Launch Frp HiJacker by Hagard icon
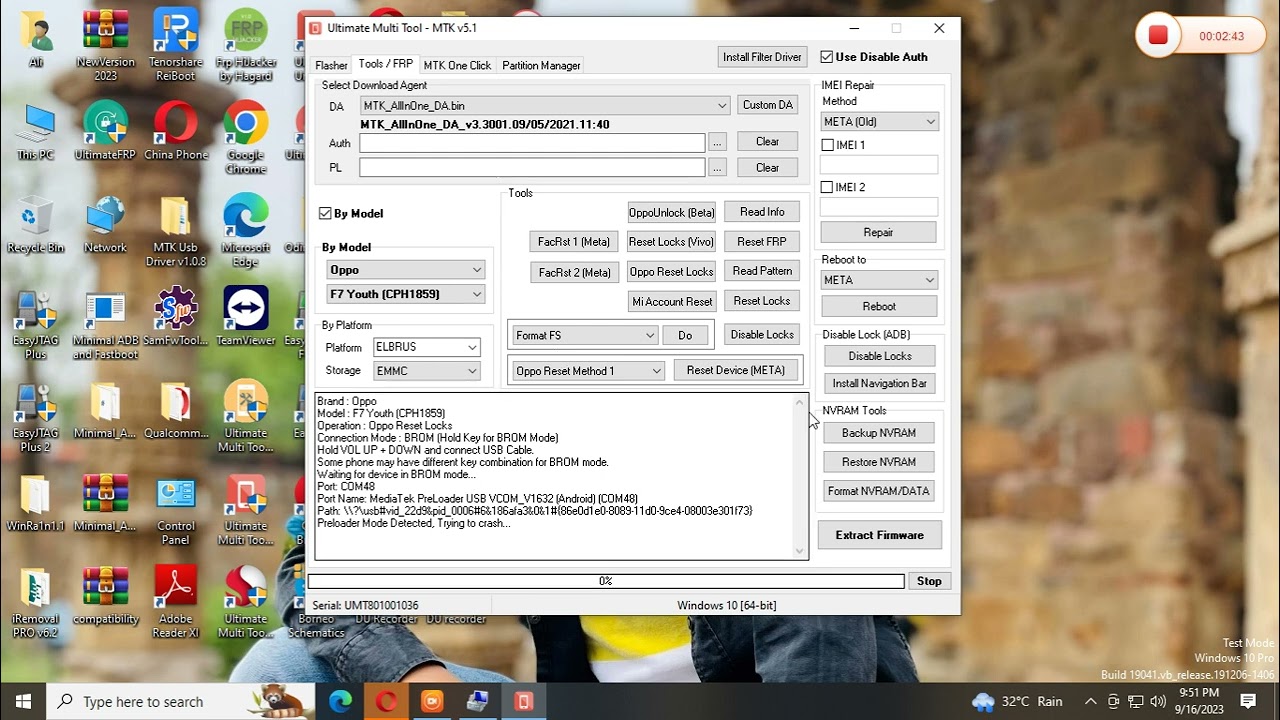This screenshot has height=720, width=1280. click(246, 45)
